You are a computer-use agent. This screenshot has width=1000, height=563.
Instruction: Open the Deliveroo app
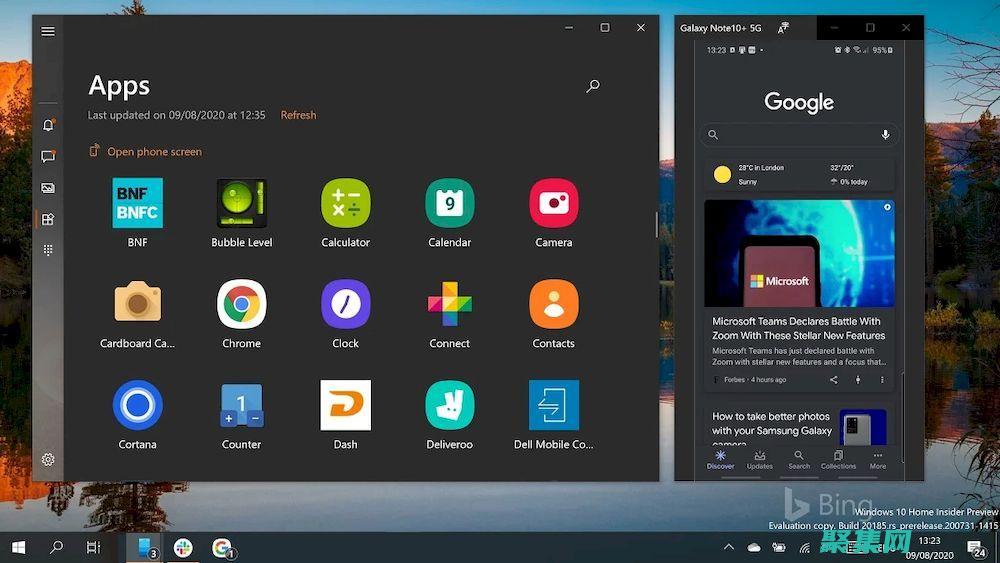coord(449,405)
